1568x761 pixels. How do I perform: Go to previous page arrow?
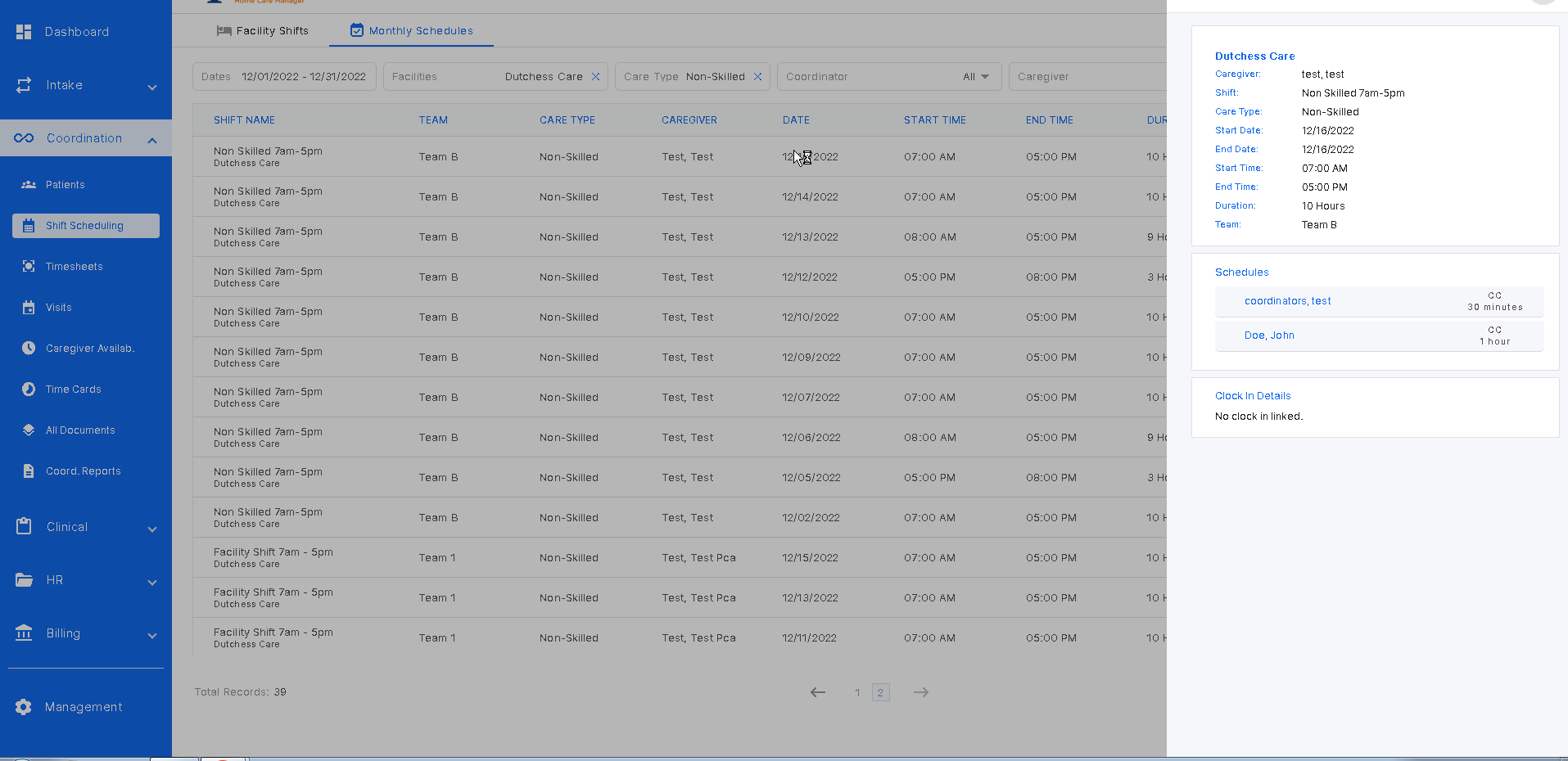818,692
